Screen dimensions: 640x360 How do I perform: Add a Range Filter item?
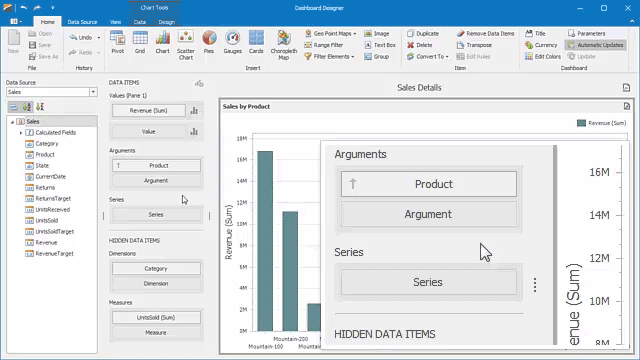click(x=324, y=45)
